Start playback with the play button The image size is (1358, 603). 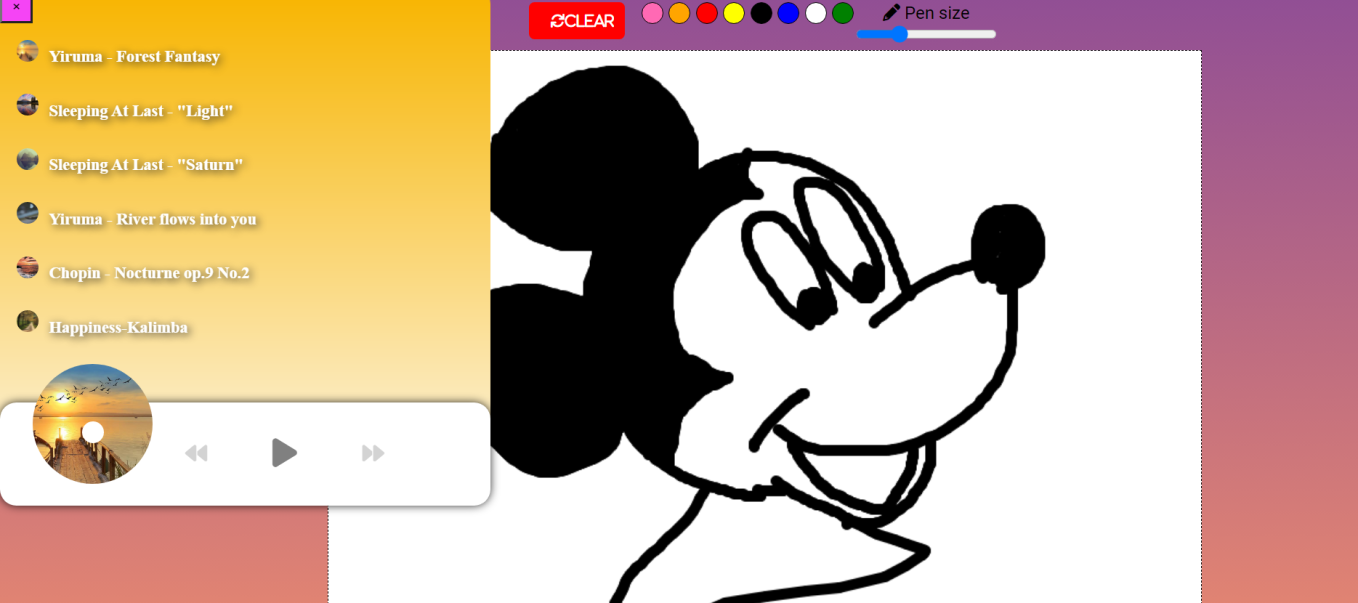pos(284,453)
